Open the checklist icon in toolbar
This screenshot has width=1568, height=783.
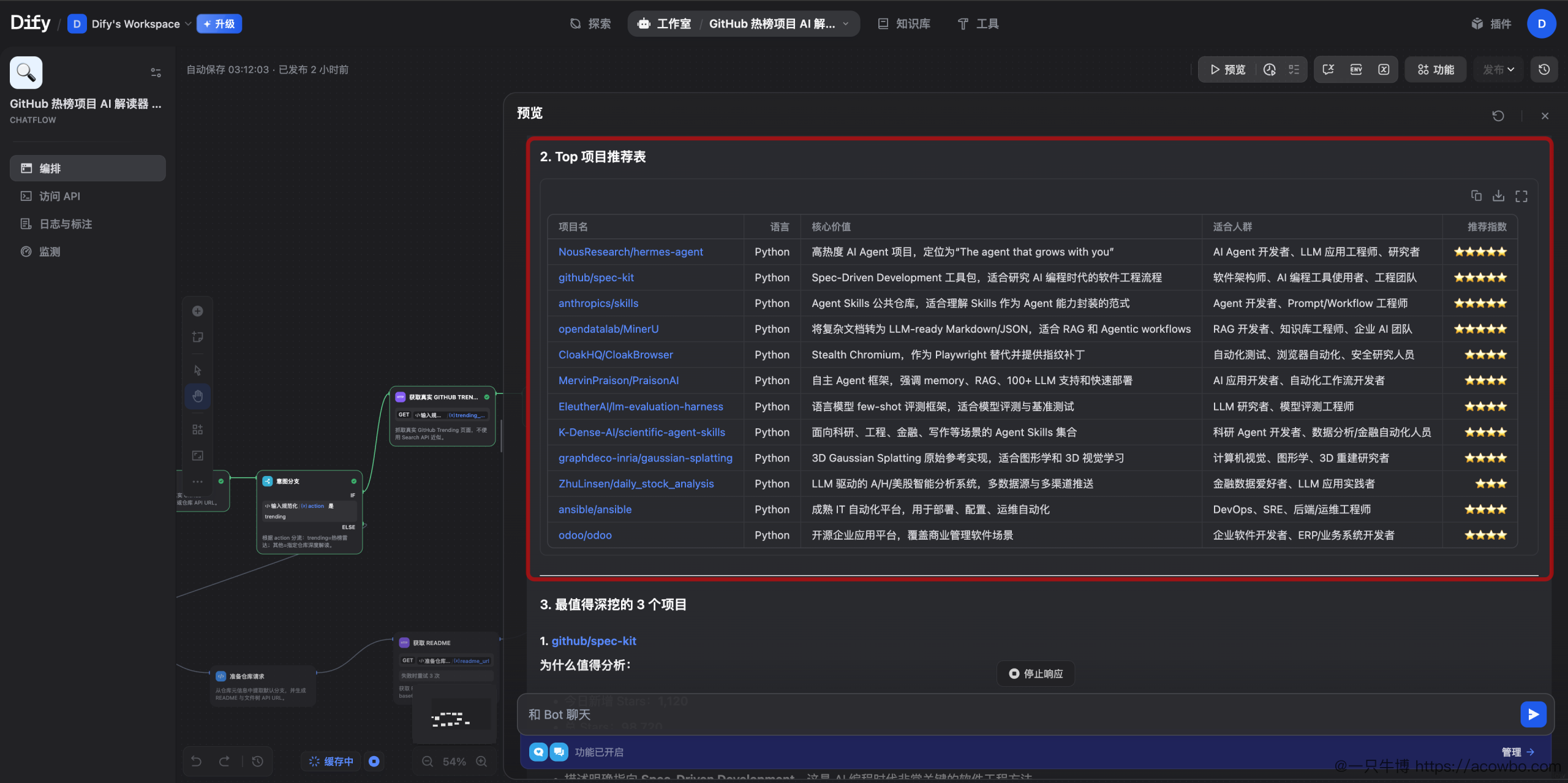[x=1294, y=69]
